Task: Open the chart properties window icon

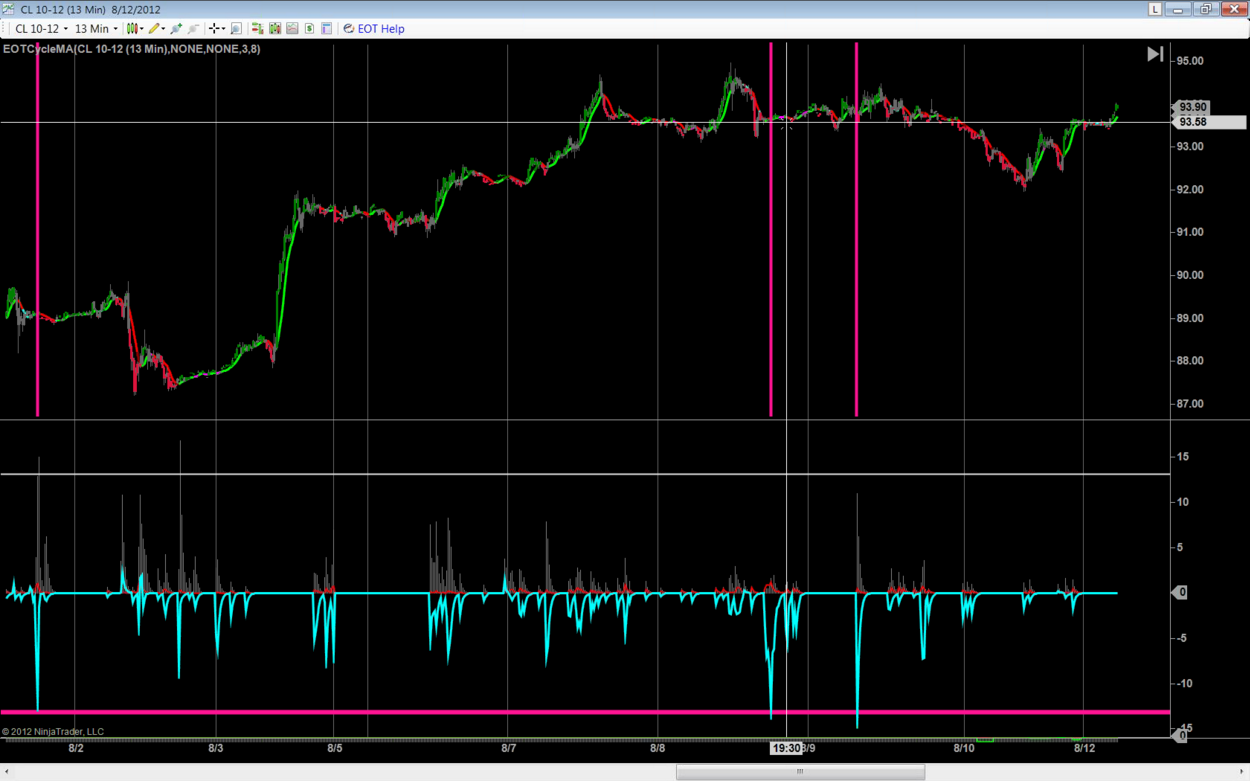Action: pyautogui.click(x=326, y=29)
